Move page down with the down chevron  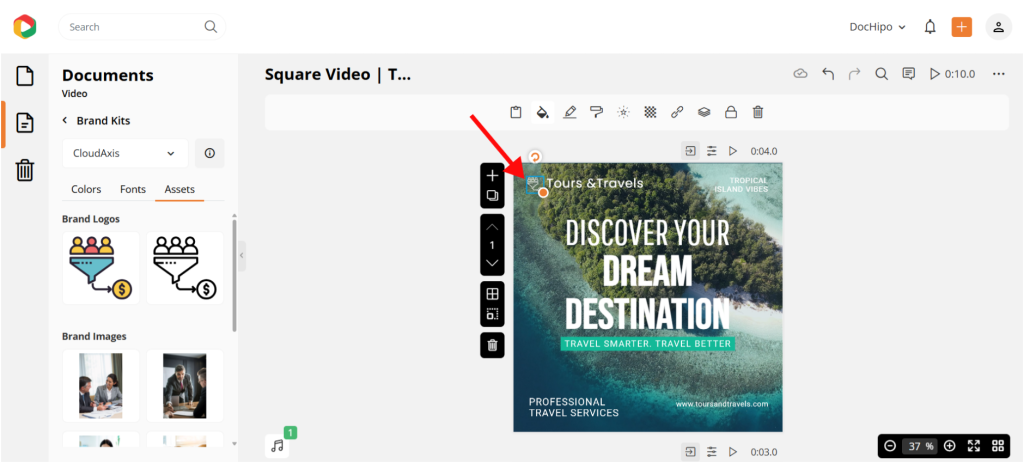[492, 263]
